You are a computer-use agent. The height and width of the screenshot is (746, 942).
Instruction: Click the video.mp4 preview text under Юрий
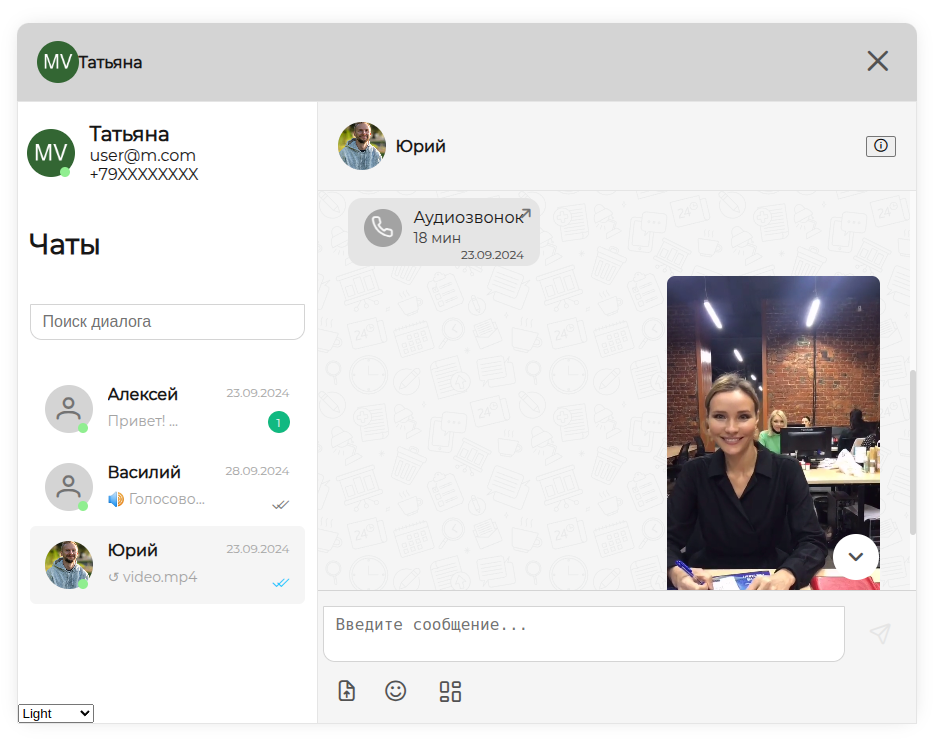coord(160,577)
